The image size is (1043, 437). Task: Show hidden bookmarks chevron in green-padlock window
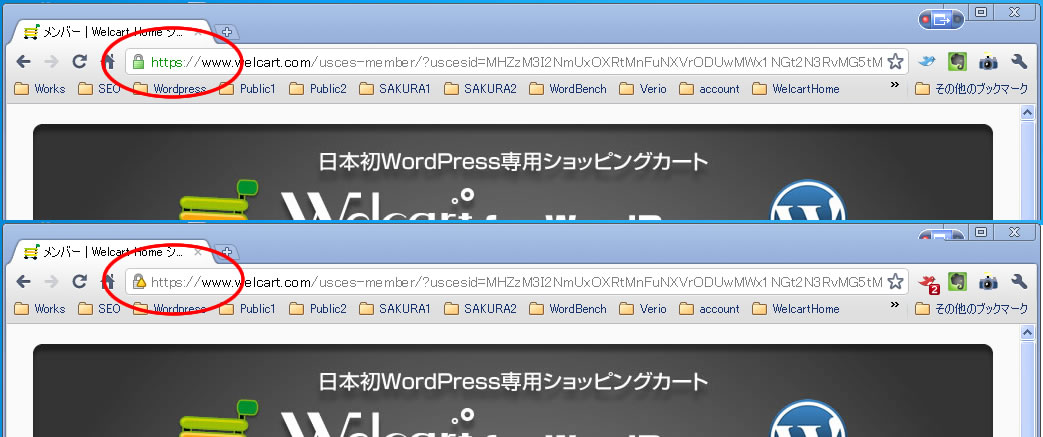coord(895,86)
